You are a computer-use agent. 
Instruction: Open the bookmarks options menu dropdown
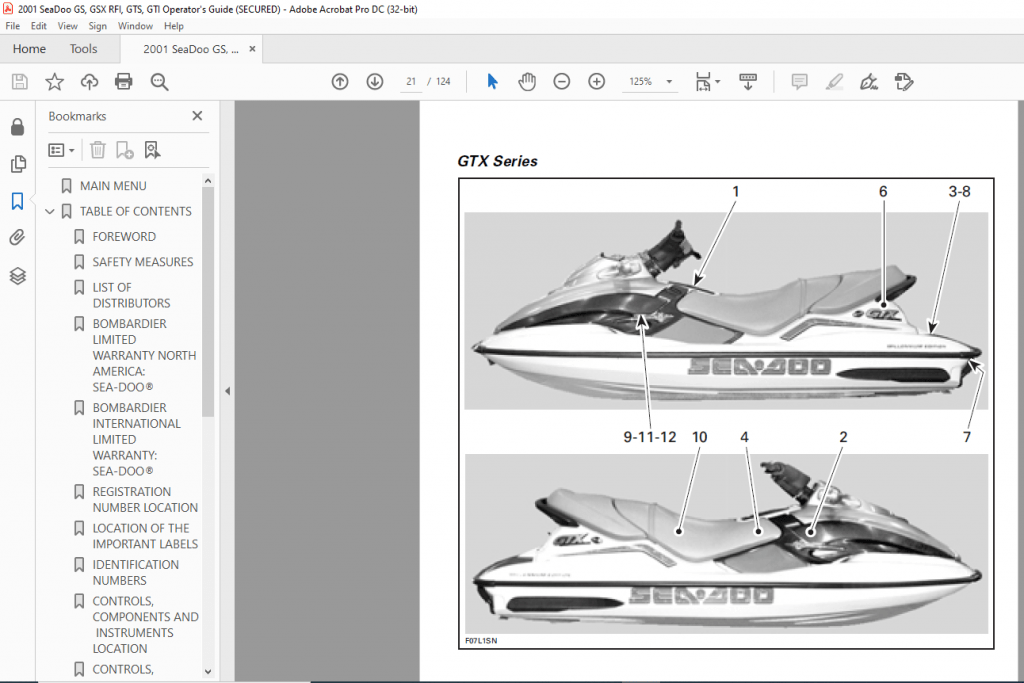tap(61, 150)
